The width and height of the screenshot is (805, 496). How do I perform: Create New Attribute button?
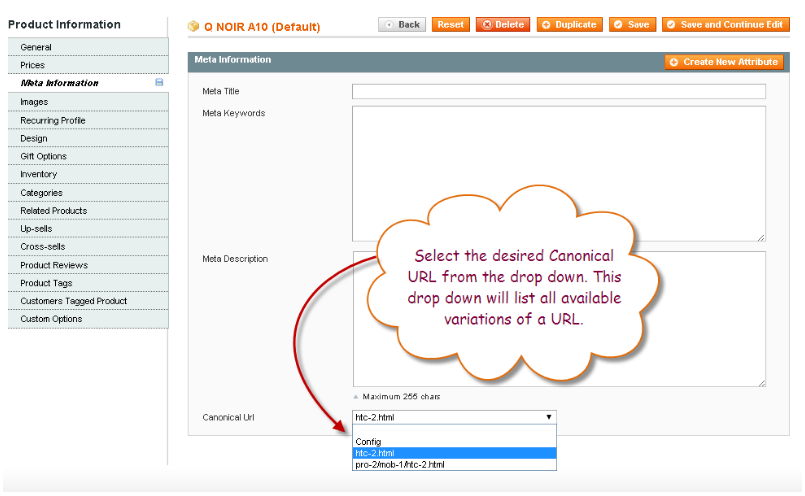click(x=724, y=62)
